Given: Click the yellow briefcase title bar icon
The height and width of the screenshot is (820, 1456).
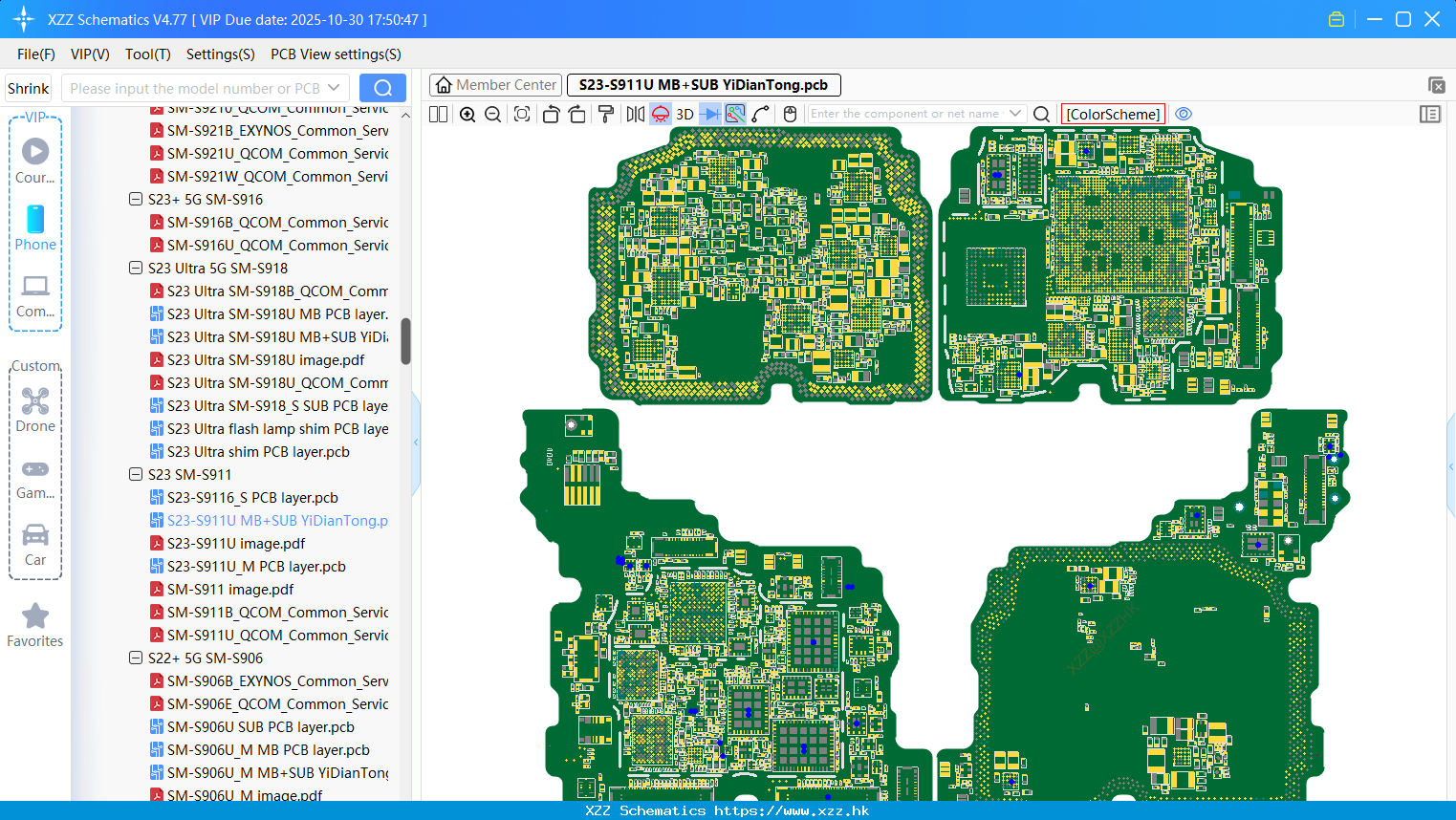Looking at the screenshot, I should click(1336, 19).
